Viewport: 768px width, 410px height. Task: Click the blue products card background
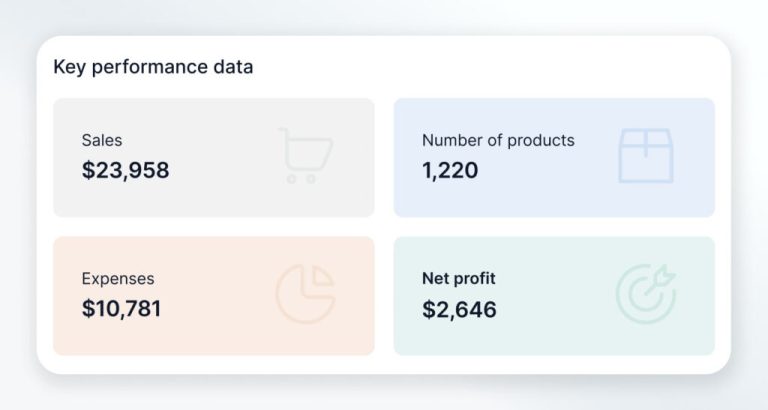click(x=560, y=200)
